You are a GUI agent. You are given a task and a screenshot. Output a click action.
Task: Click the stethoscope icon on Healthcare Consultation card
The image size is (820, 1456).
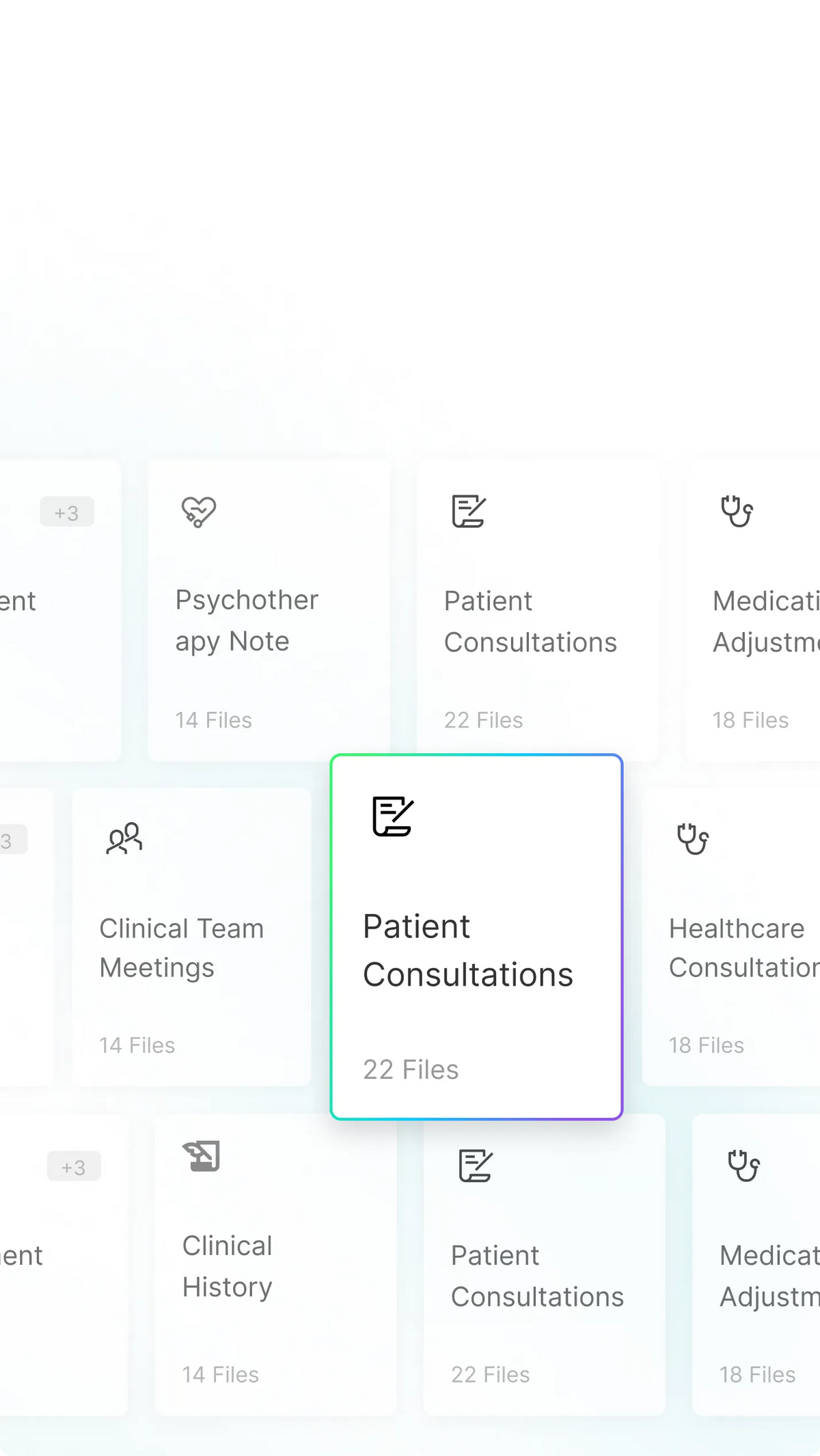(x=693, y=839)
